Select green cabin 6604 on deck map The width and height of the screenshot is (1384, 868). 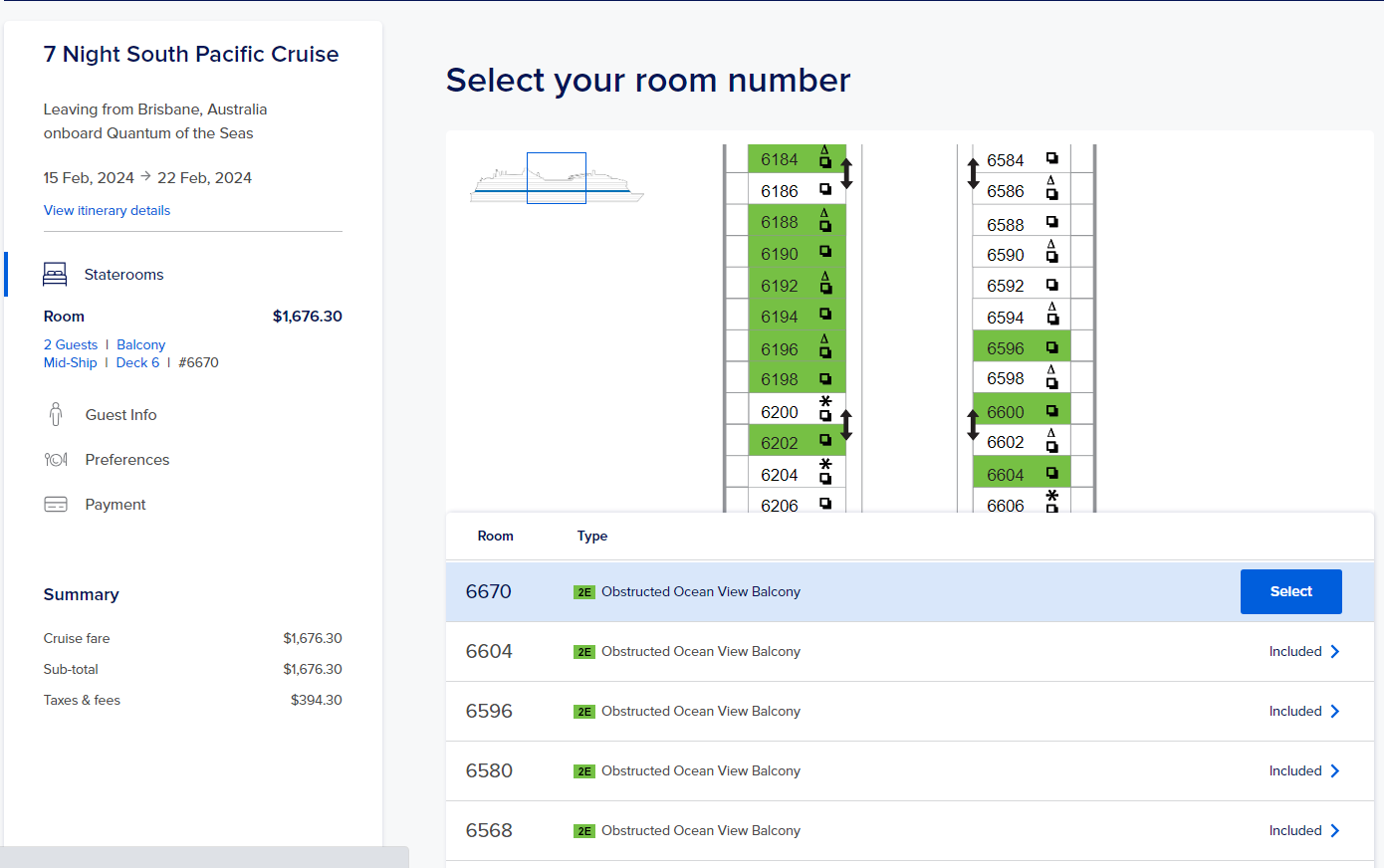(x=1022, y=474)
